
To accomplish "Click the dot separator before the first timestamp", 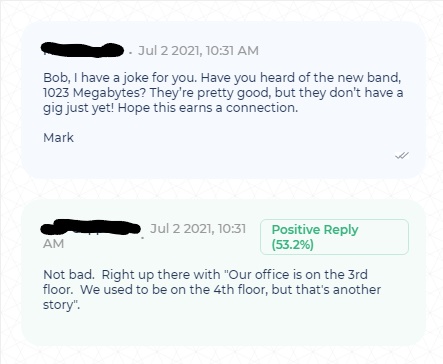I will pyautogui.click(x=130, y=53).
